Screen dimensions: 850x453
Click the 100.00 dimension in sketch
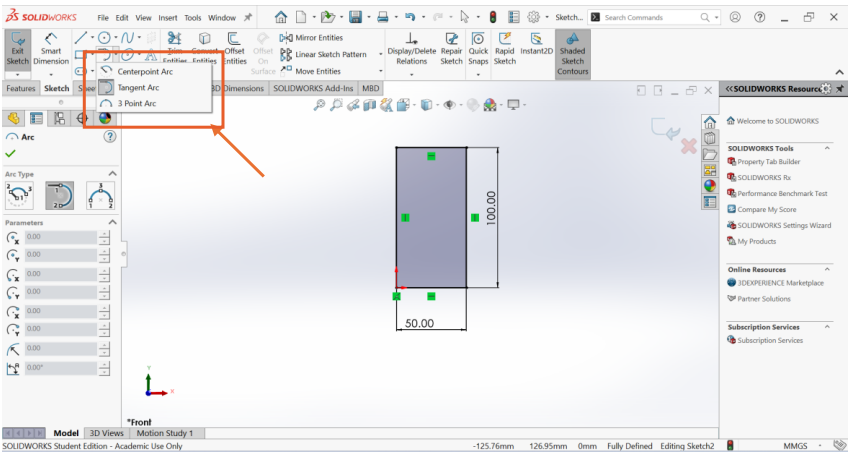point(491,208)
